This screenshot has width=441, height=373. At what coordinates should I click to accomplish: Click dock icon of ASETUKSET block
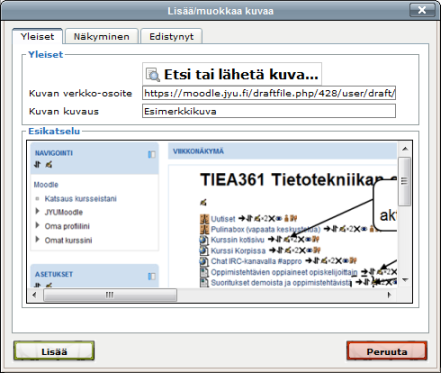152,276
